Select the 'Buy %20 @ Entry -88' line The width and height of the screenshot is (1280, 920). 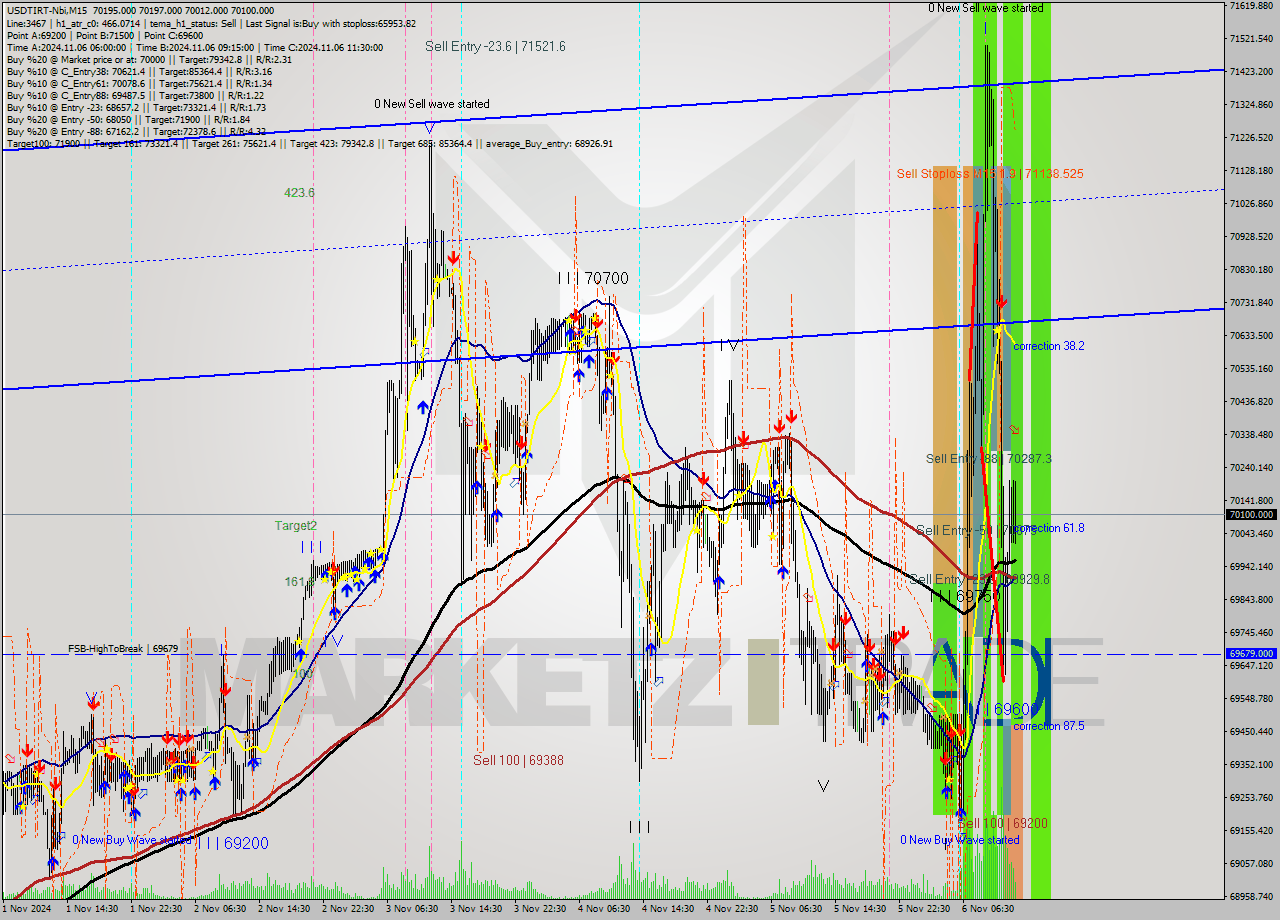tap(136, 131)
